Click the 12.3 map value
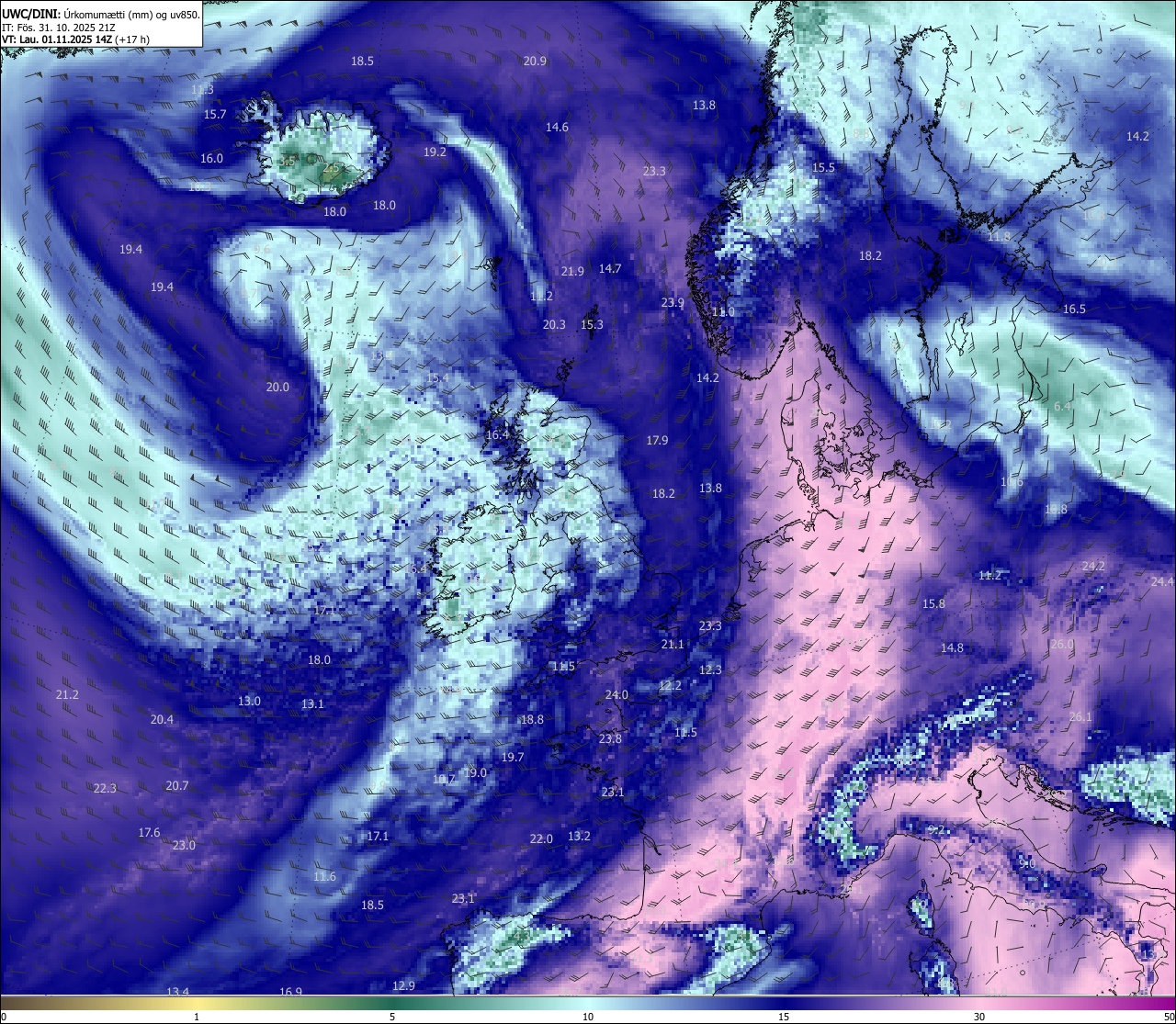 pyautogui.click(x=710, y=670)
